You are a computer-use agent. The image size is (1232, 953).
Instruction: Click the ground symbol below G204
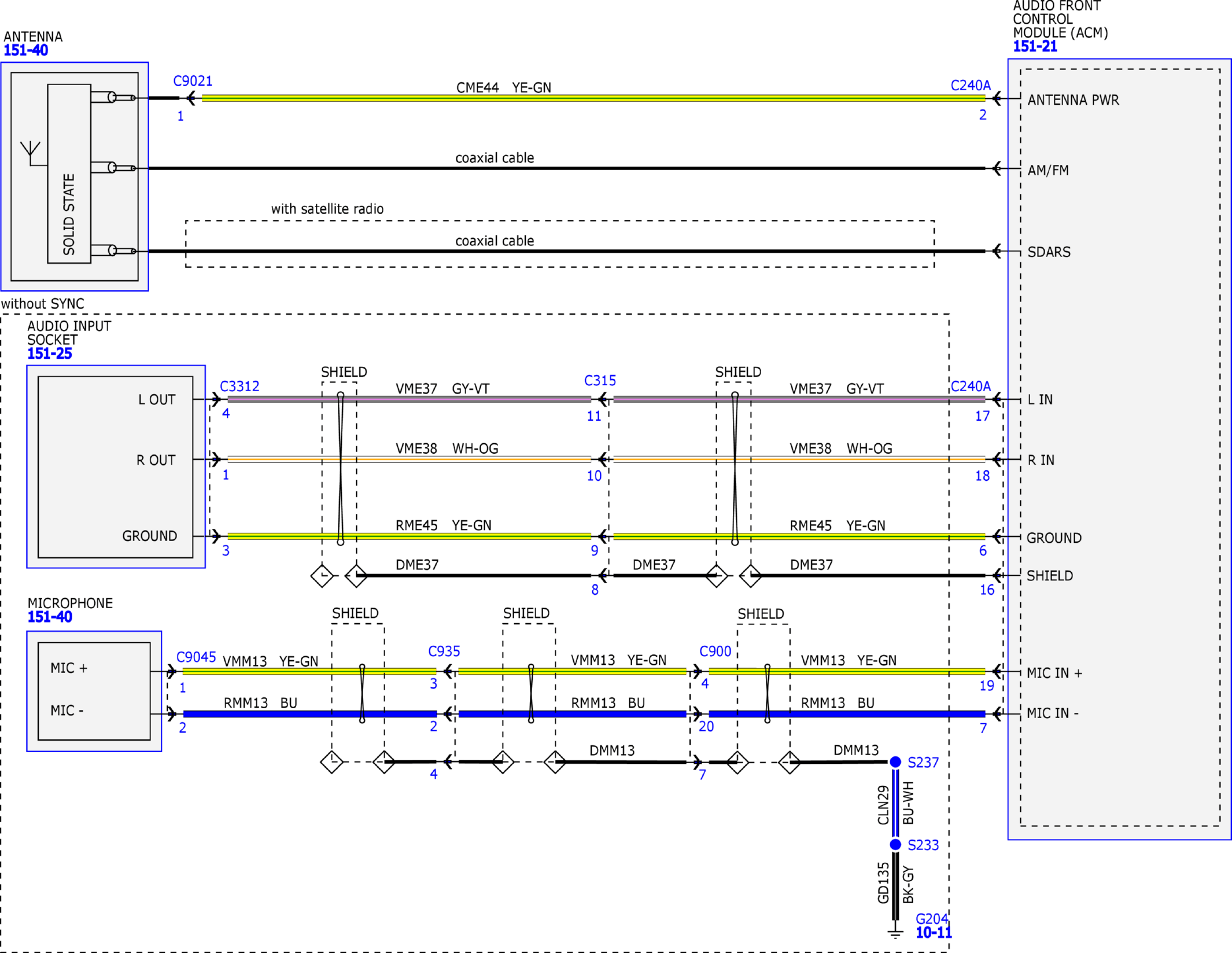pos(895,932)
